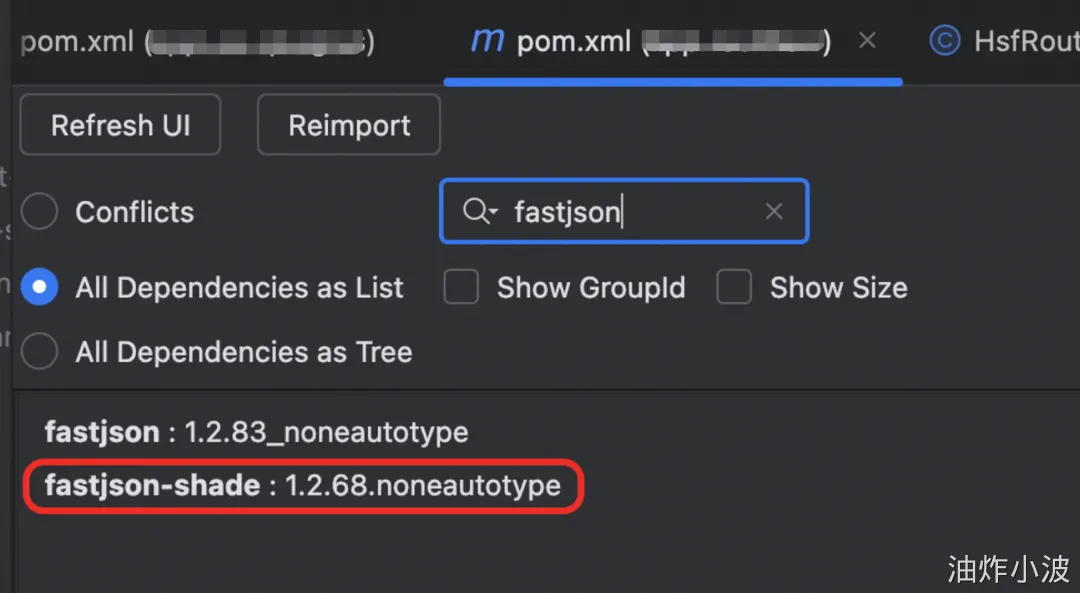The width and height of the screenshot is (1080, 593).
Task: Click the magnifier search icon
Action: 473,211
